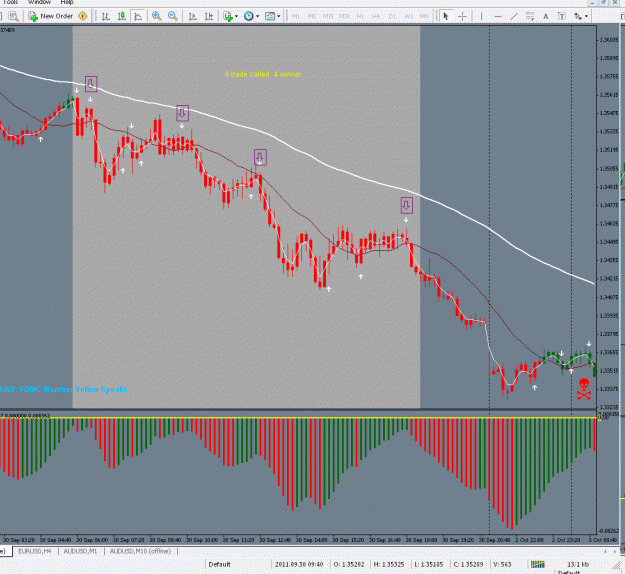Click the open price O: 1.35282
Image resolution: width=625 pixels, height=574 pixels.
coord(349,564)
